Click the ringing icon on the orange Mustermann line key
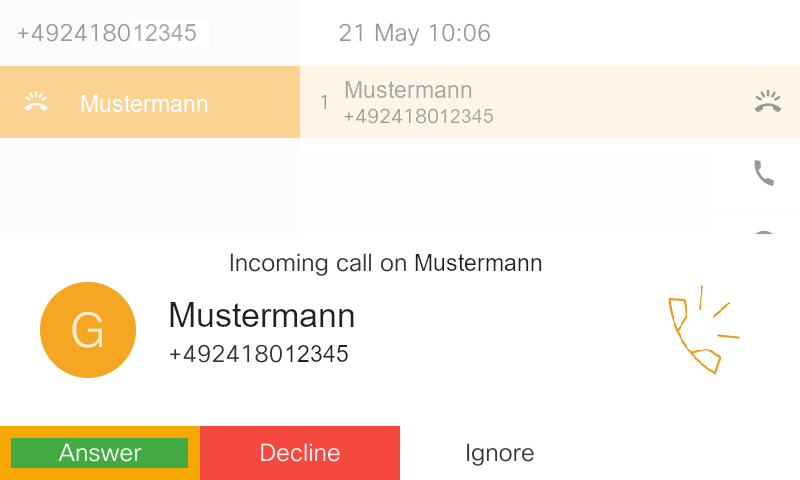Screen dimensions: 800x480 click(x=37, y=102)
